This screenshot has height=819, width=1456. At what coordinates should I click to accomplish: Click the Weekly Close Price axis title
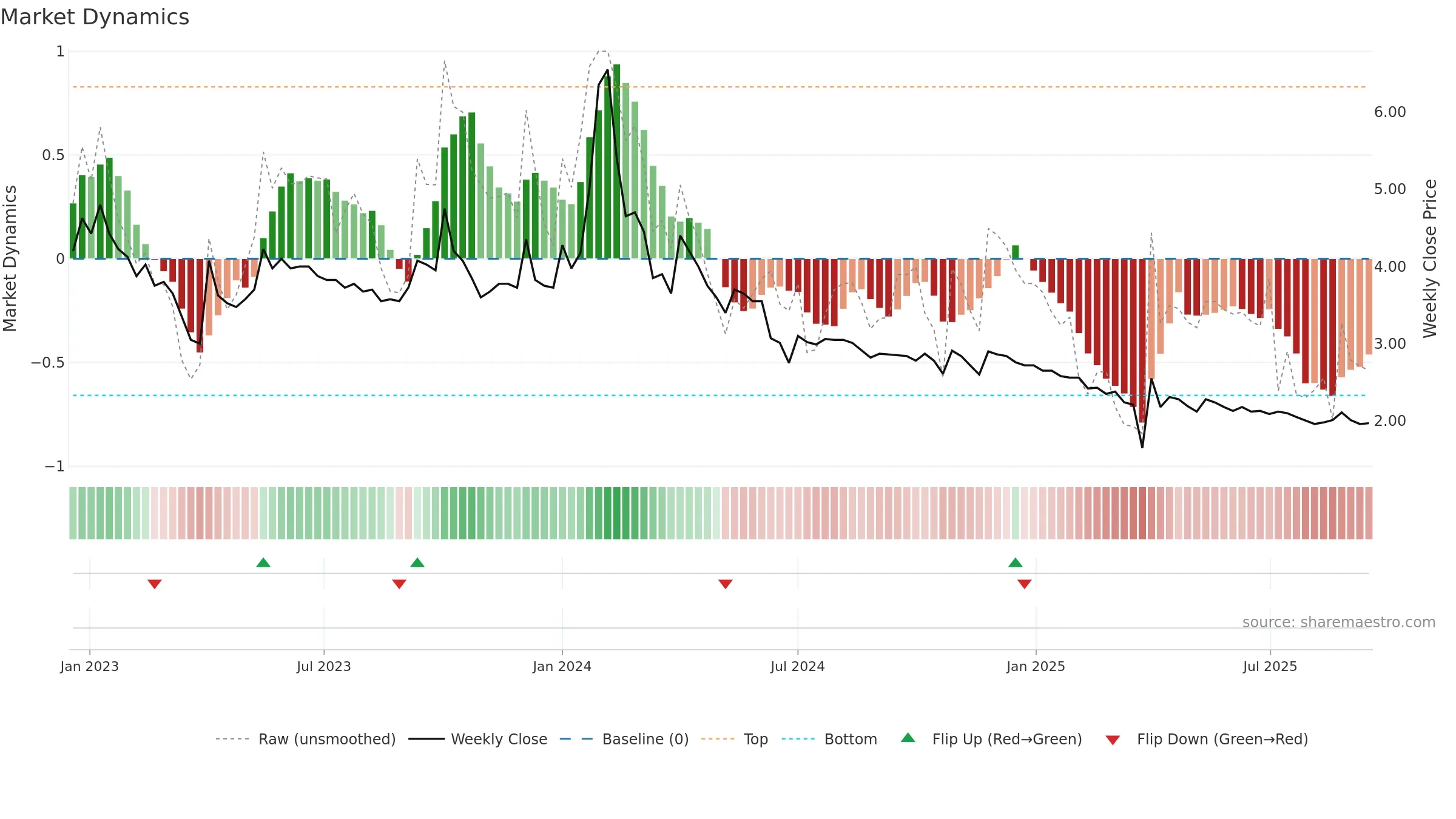[x=1430, y=258]
